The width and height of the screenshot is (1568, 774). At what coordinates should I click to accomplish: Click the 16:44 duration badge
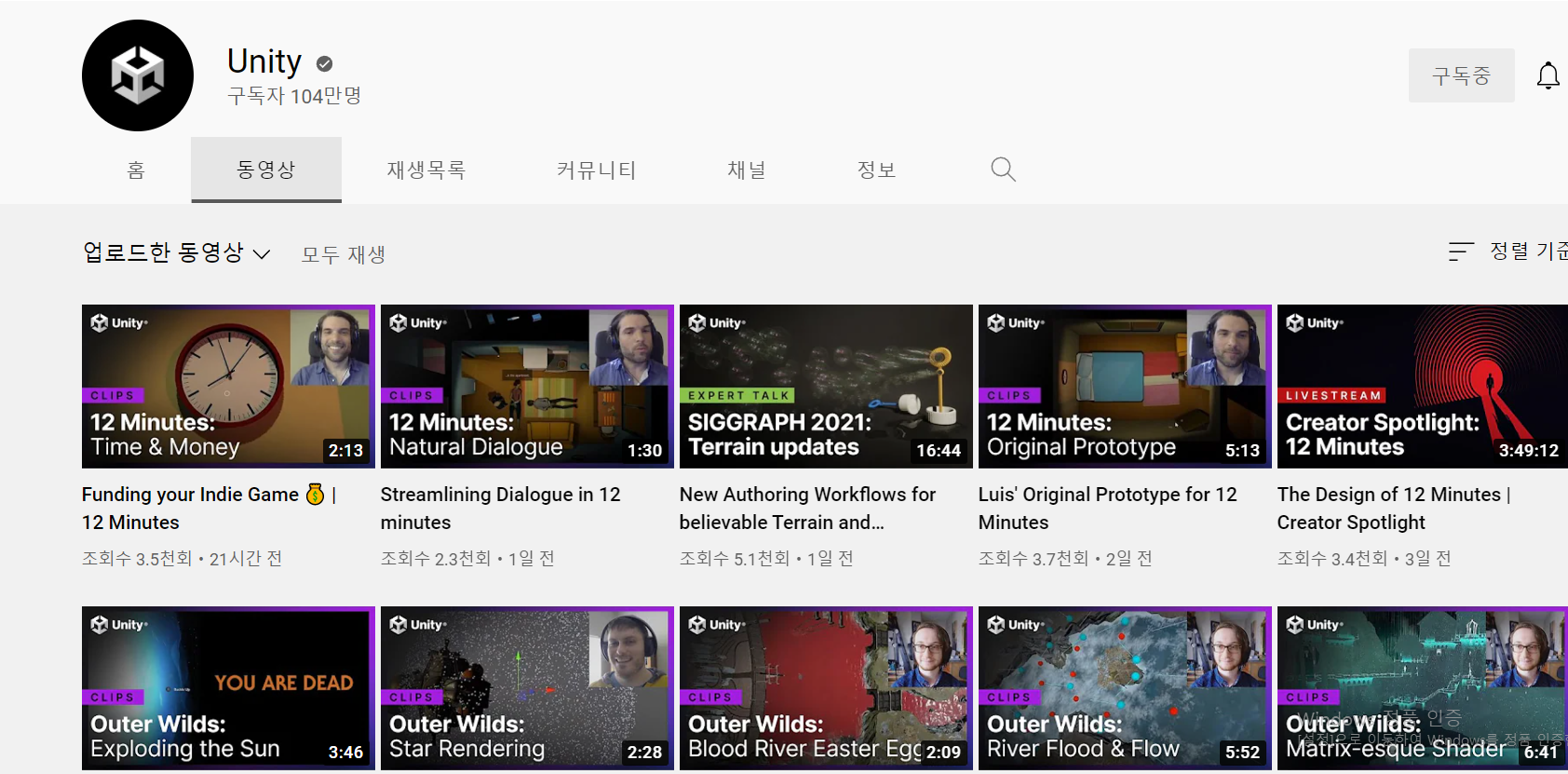pos(938,451)
